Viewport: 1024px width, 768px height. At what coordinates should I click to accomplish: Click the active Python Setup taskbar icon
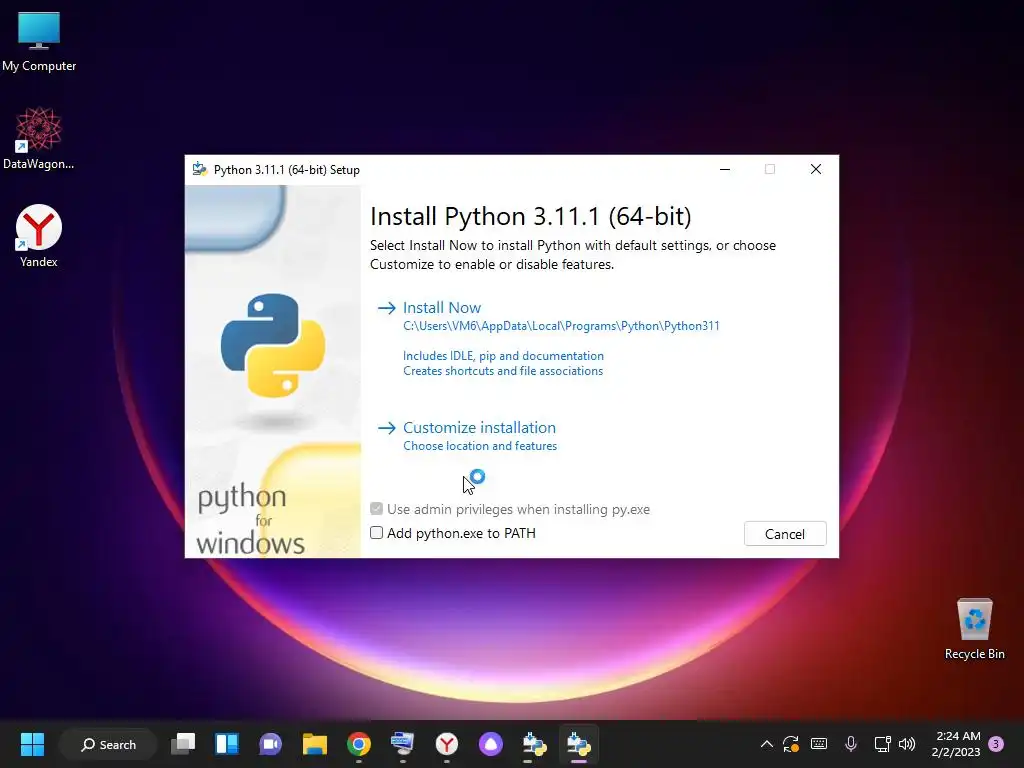click(579, 744)
